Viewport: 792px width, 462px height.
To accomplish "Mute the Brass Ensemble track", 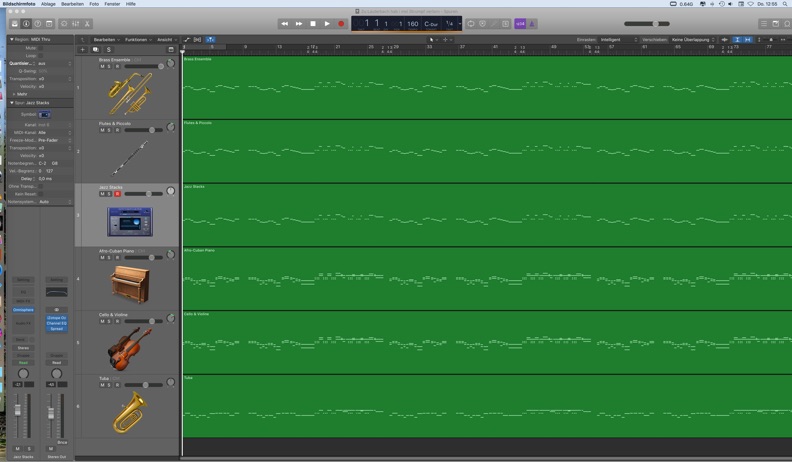I will (x=103, y=66).
